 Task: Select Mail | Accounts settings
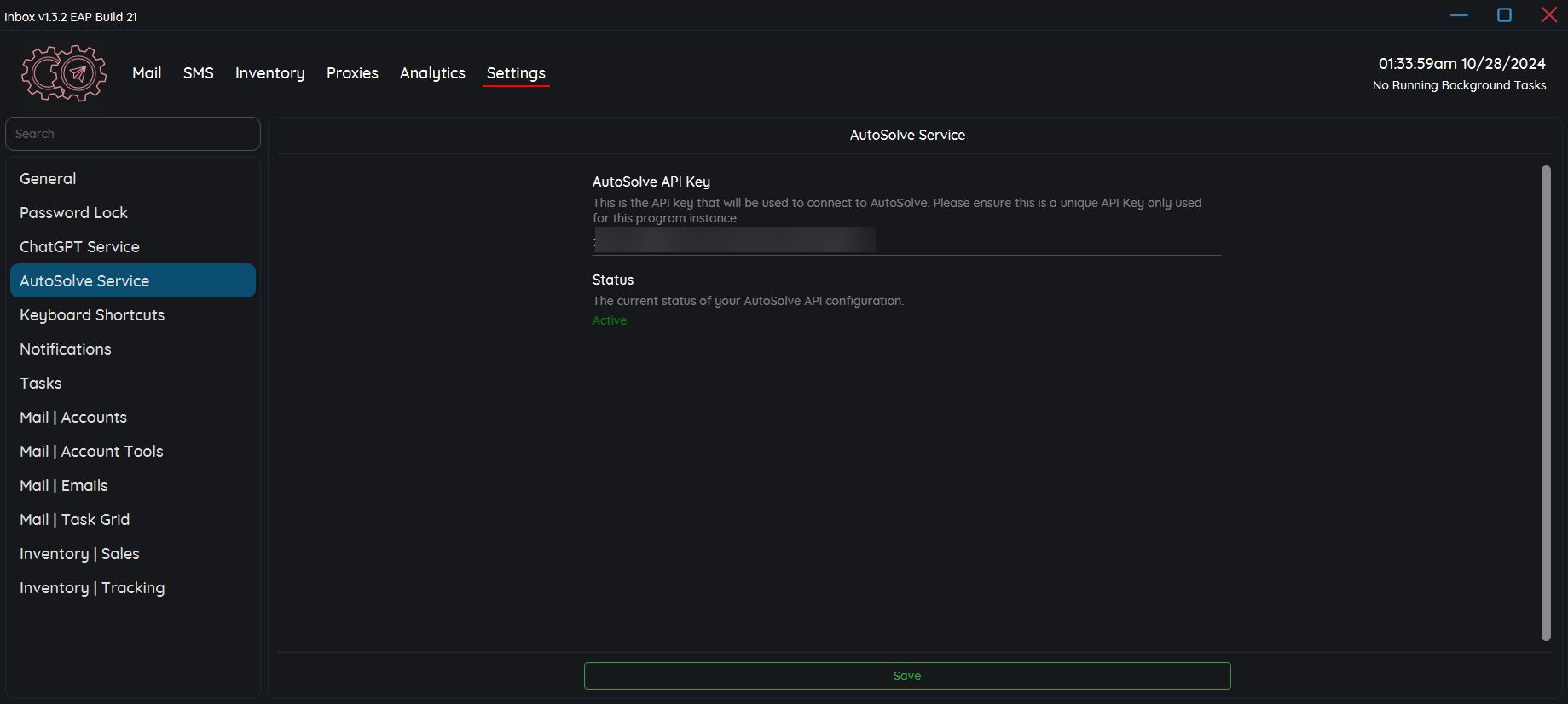pos(73,418)
